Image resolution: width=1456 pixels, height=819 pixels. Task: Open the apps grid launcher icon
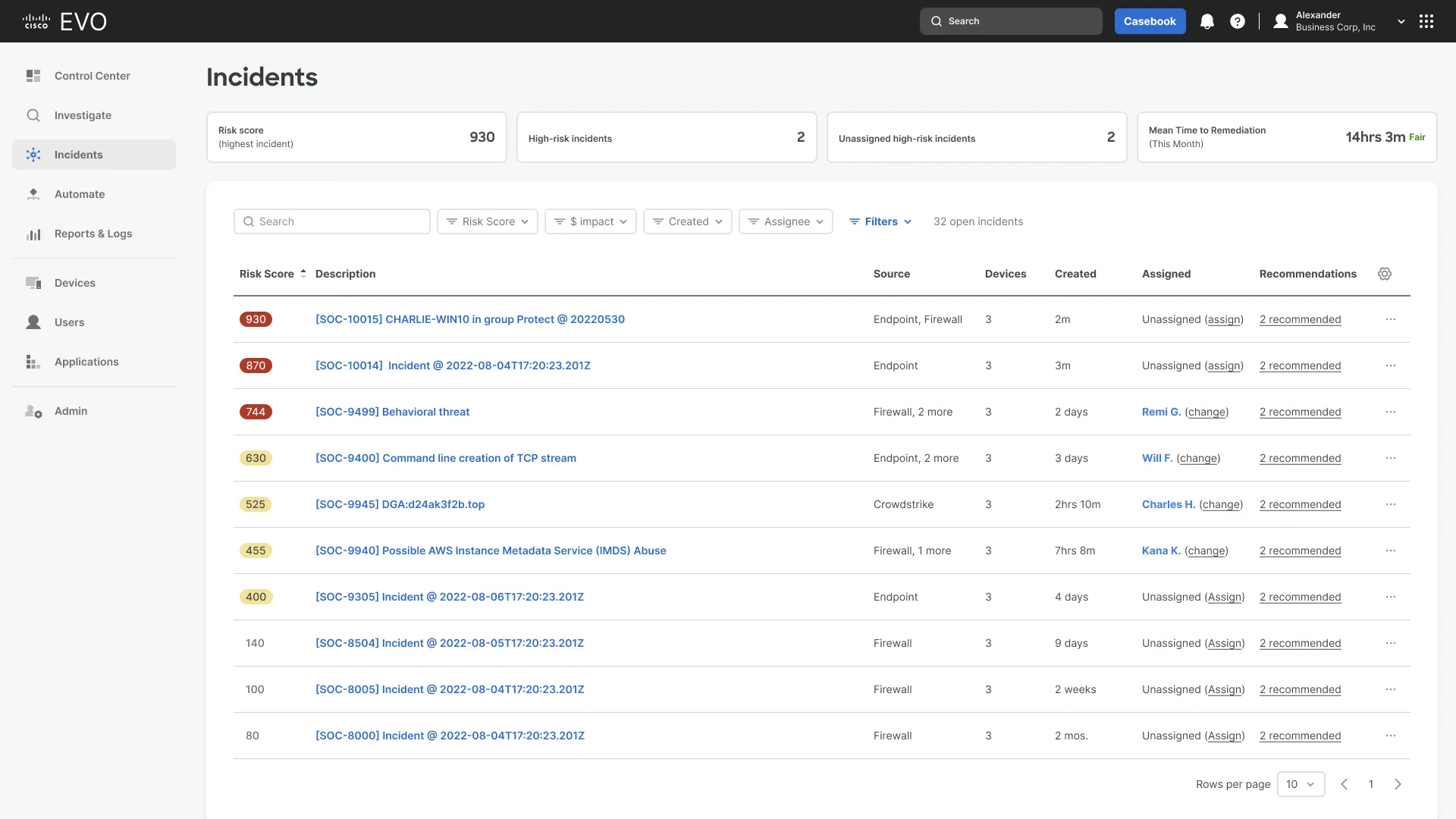(x=1426, y=21)
